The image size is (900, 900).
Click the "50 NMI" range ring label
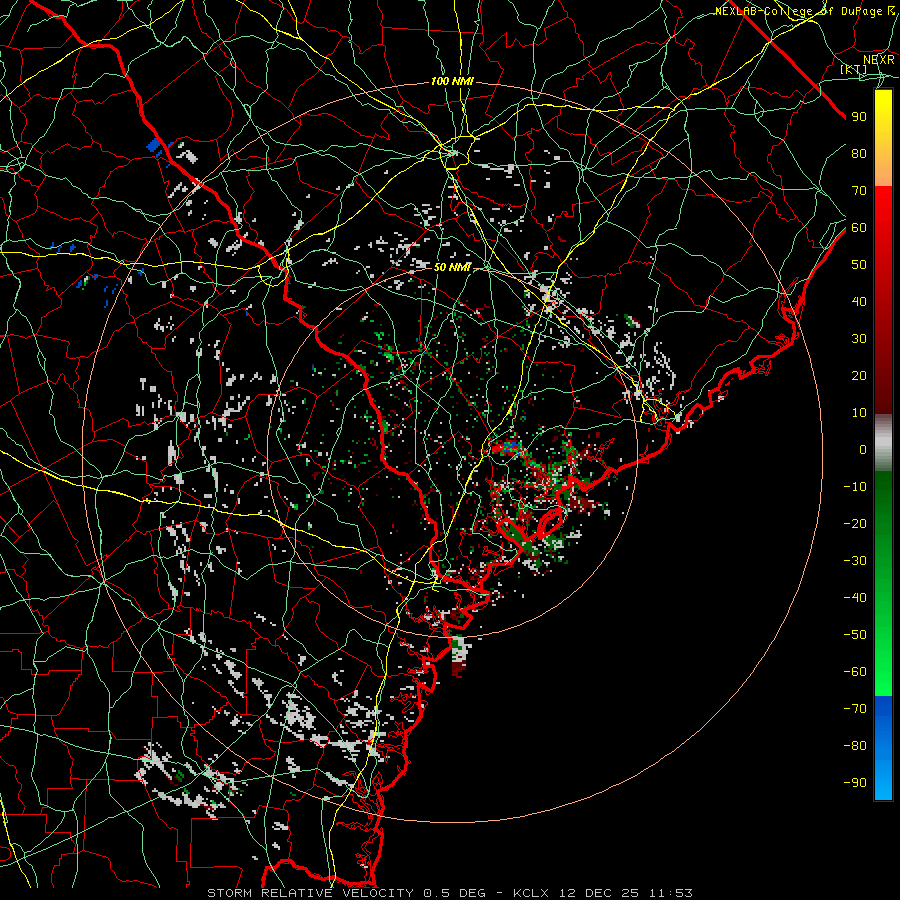(452, 267)
